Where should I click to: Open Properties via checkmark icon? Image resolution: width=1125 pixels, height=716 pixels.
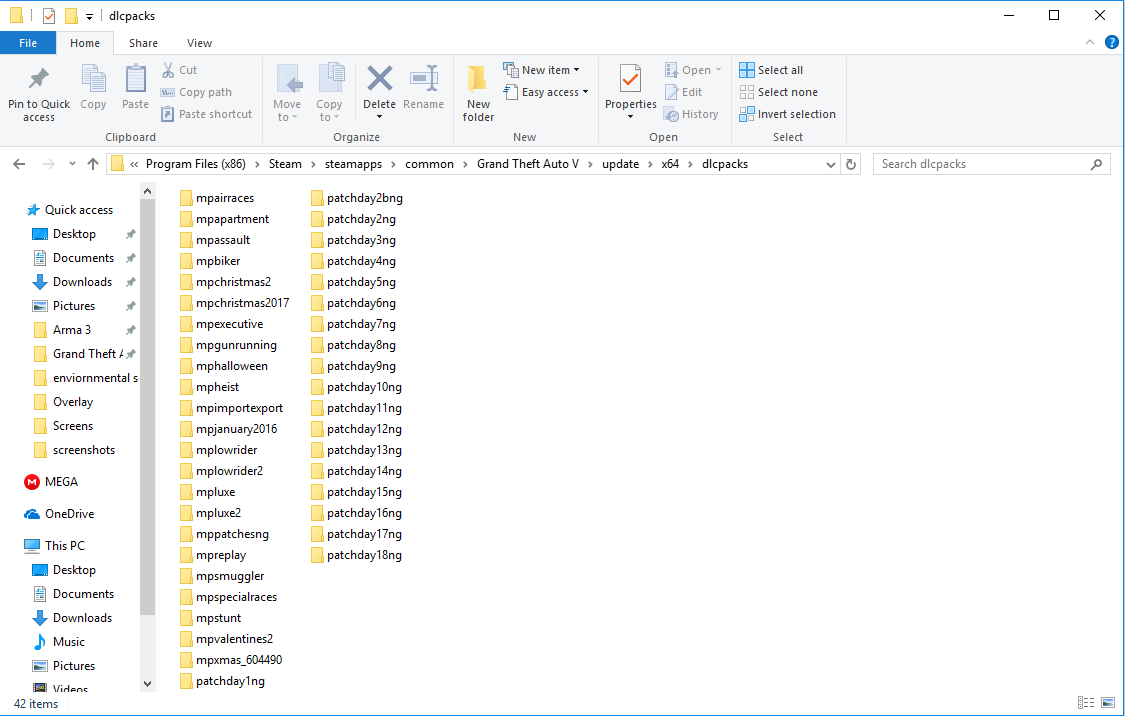(x=631, y=79)
